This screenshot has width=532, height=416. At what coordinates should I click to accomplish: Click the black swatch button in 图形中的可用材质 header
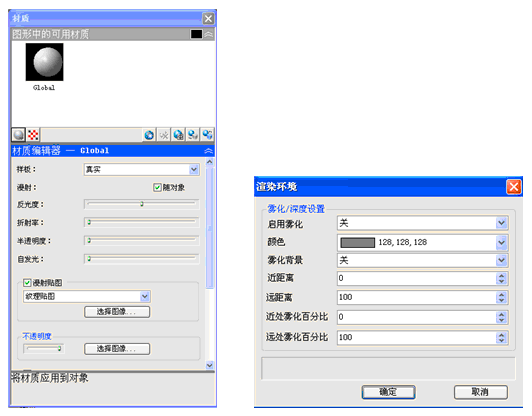[x=196, y=34]
